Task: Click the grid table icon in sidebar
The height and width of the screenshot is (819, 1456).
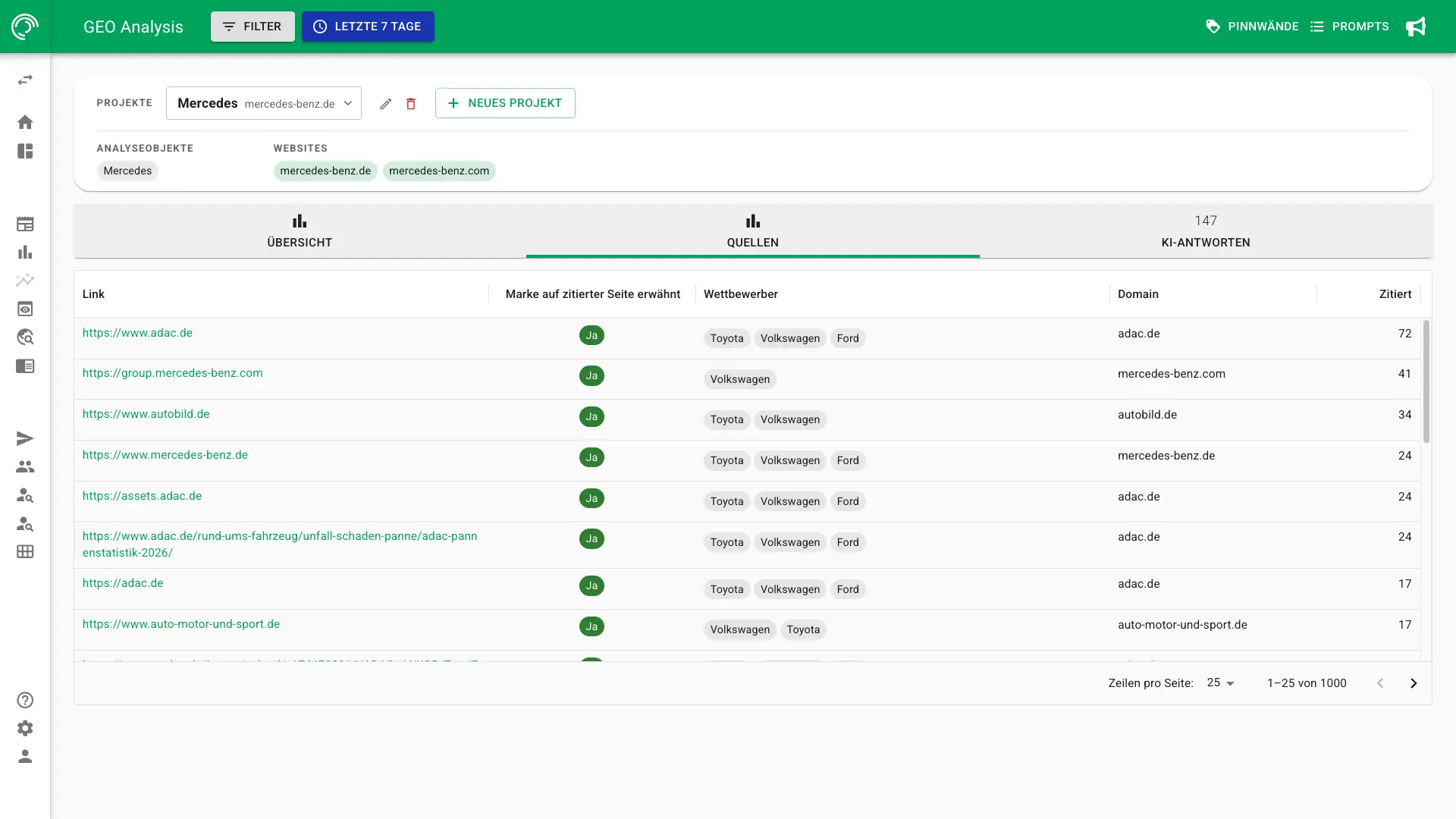Action: coord(25,552)
